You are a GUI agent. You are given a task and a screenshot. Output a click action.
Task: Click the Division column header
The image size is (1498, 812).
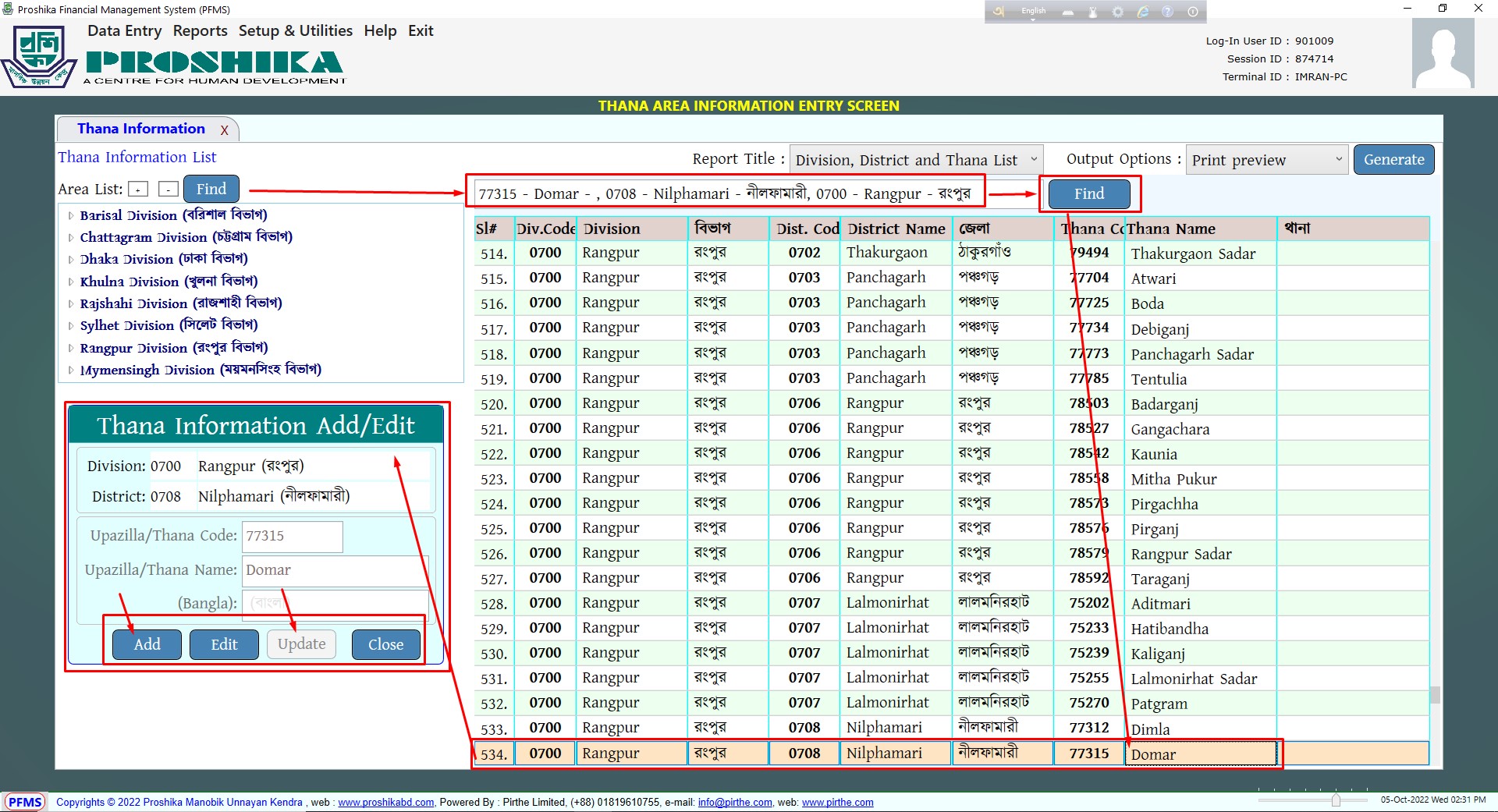(632, 229)
